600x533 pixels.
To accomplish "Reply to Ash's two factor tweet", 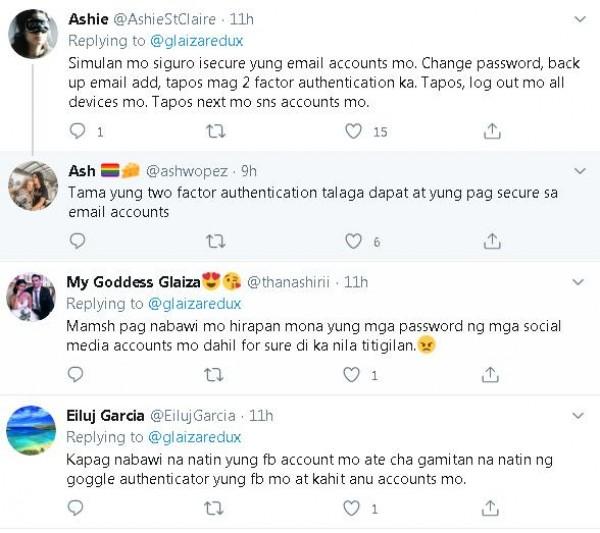I will pos(78,240).
